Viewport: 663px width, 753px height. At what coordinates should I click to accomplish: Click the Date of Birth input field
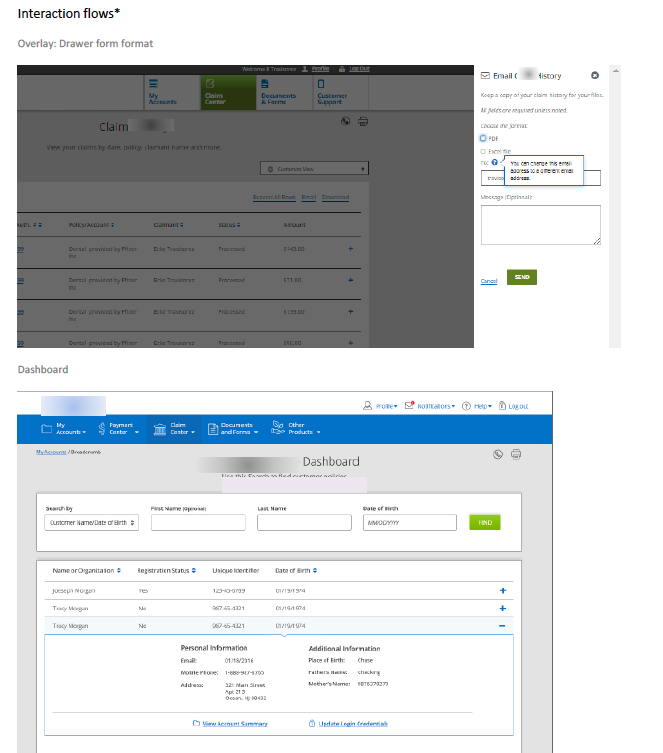(410, 523)
